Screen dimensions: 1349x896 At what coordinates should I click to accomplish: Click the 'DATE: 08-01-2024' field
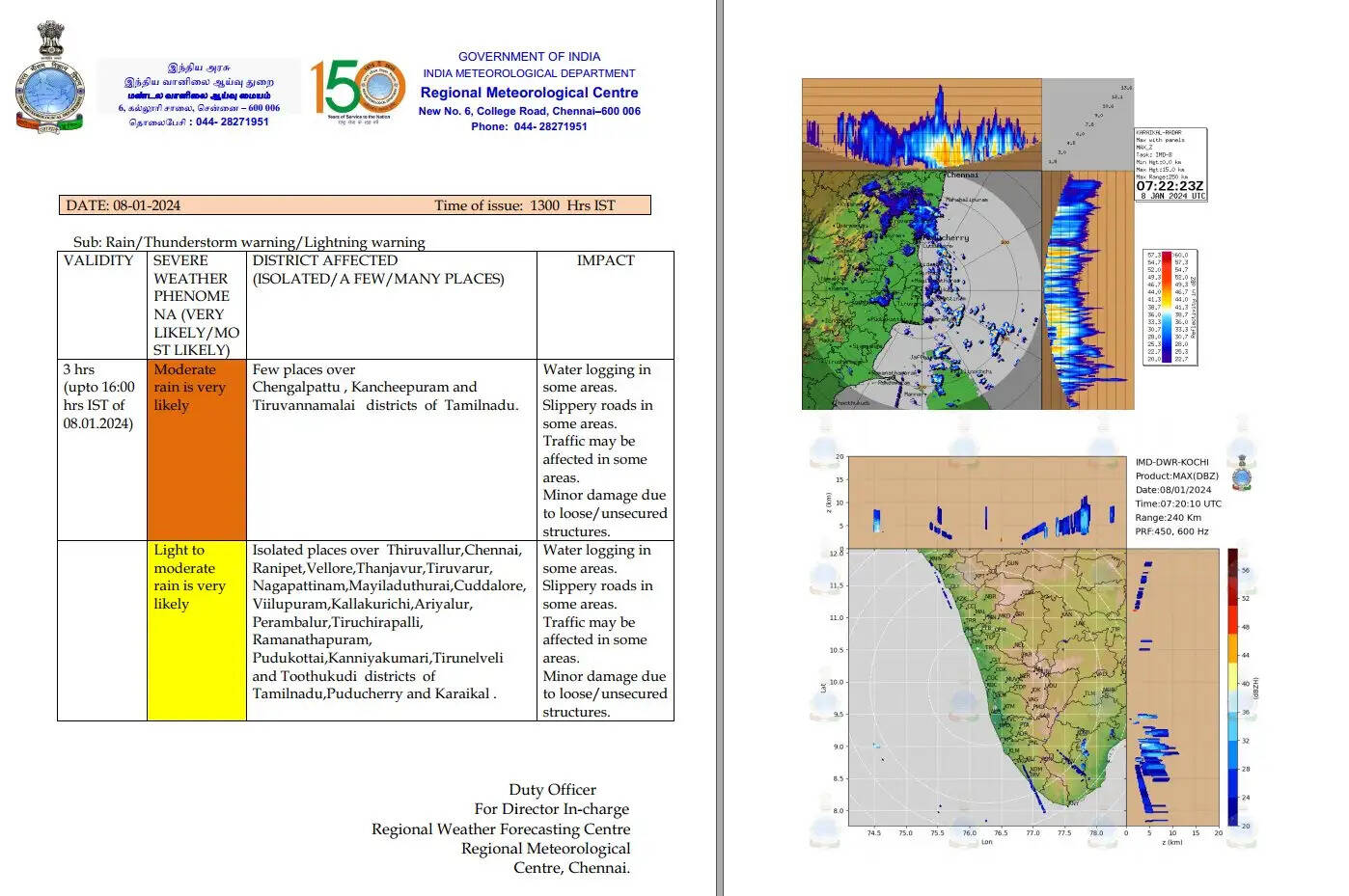coord(124,205)
